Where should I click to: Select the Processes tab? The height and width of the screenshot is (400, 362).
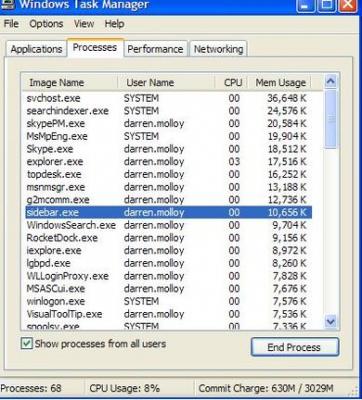(x=95, y=48)
